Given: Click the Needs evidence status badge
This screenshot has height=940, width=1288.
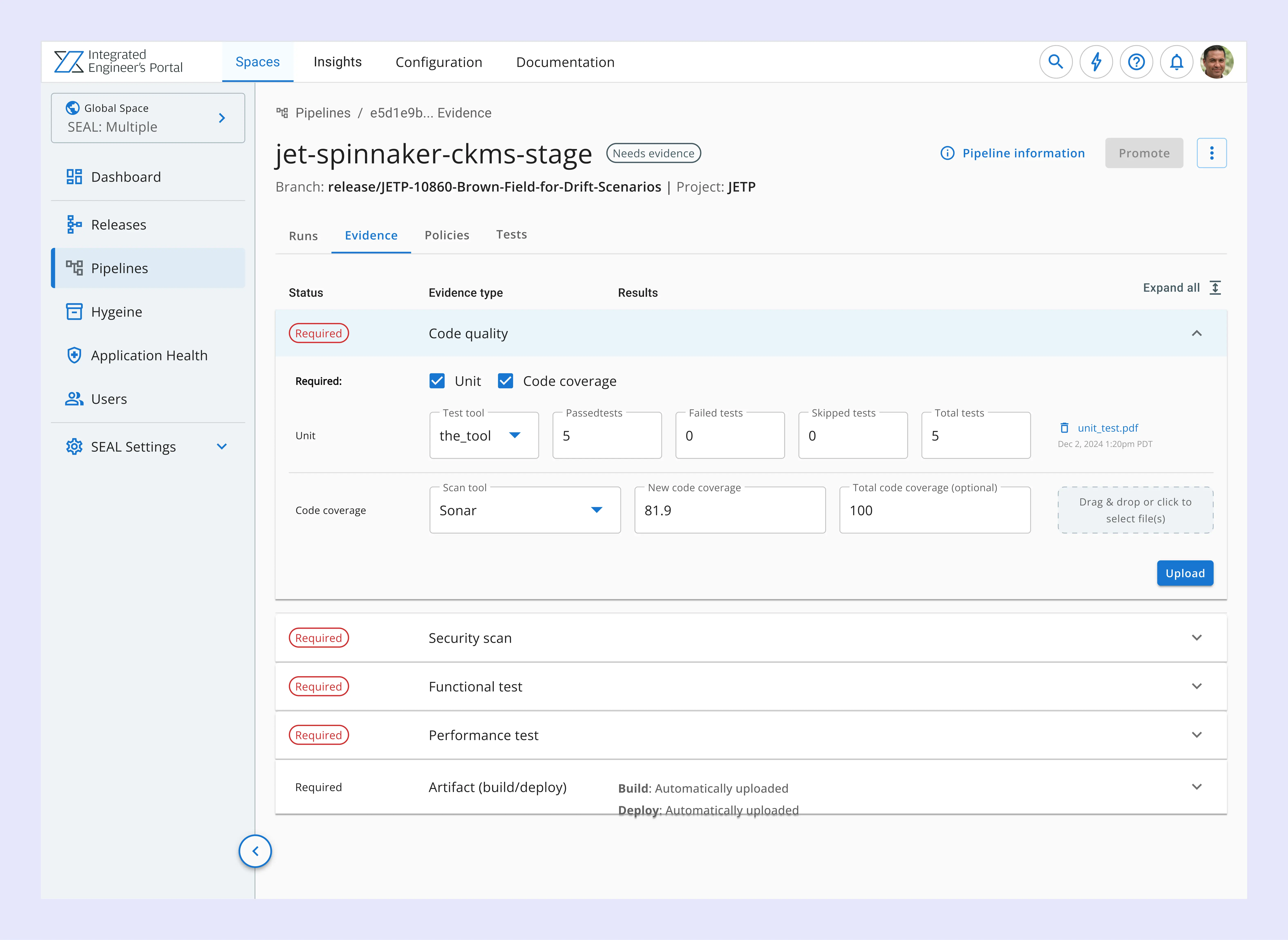Looking at the screenshot, I should tap(653, 153).
